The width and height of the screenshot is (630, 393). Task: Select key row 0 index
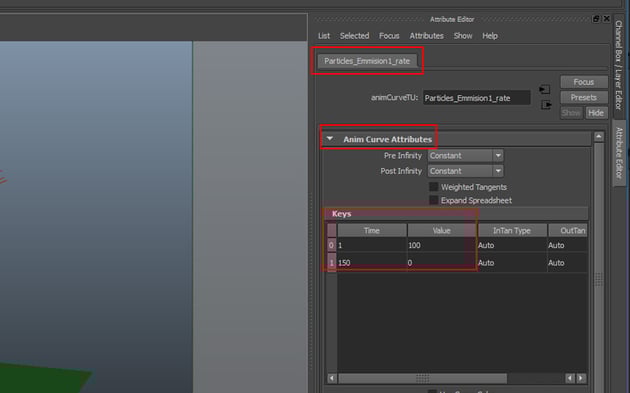[x=331, y=245]
